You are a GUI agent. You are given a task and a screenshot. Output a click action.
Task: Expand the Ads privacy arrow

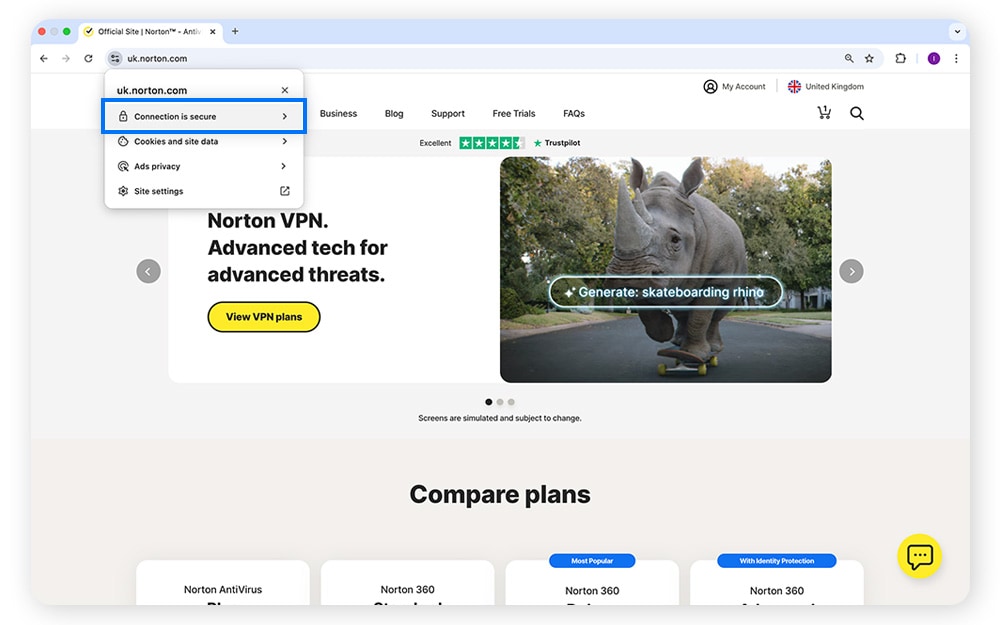(284, 166)
